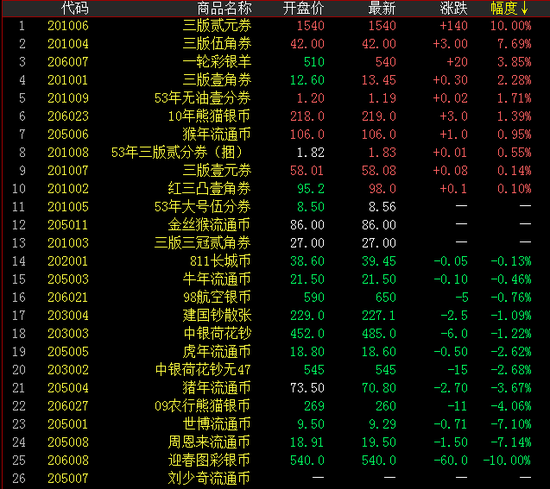The image size is (550, 489).
Task: Select the row 建国钞散张
Action: (276, 315)
